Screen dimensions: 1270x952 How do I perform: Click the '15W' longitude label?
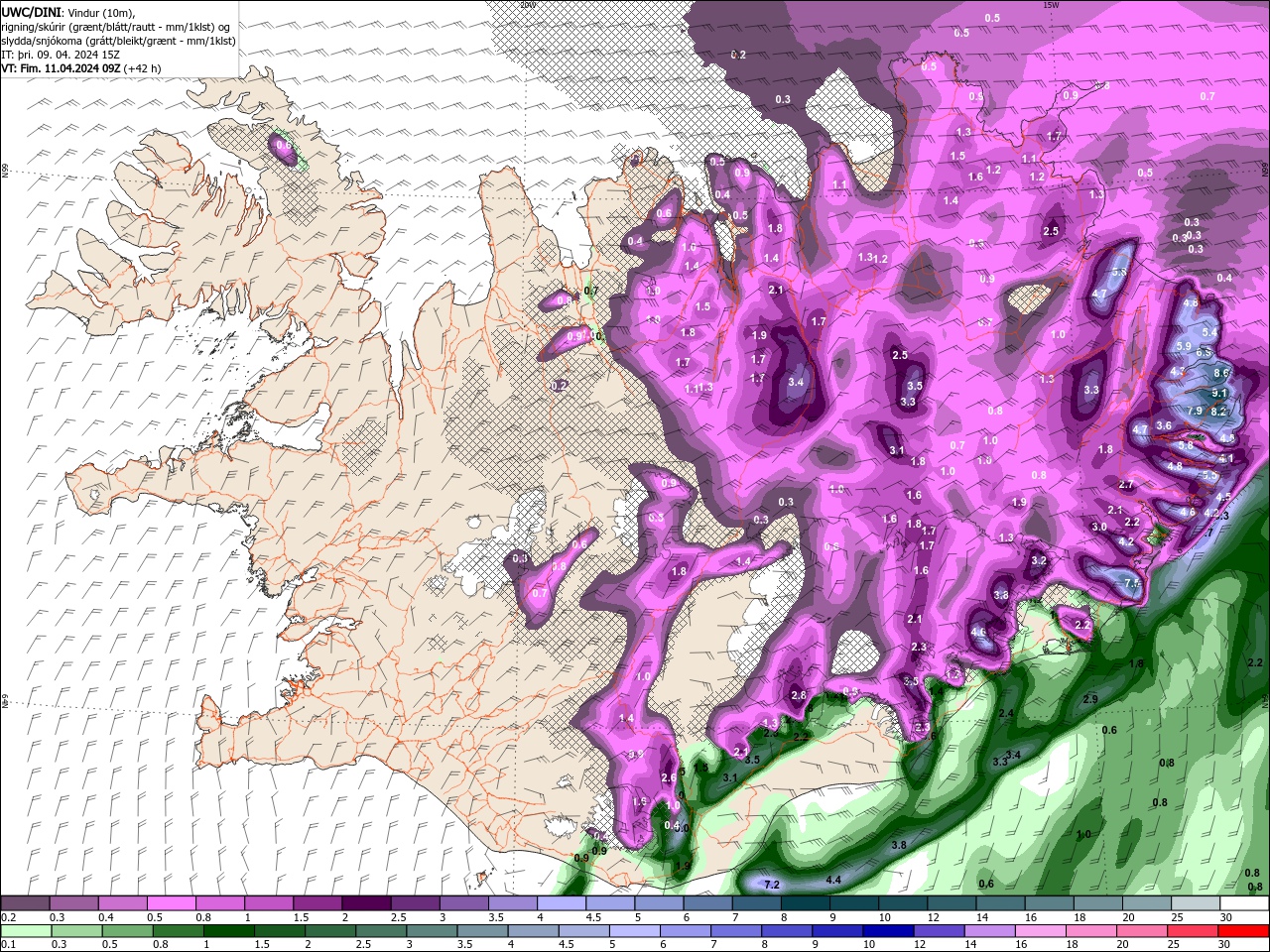[x=1052, y=5]
